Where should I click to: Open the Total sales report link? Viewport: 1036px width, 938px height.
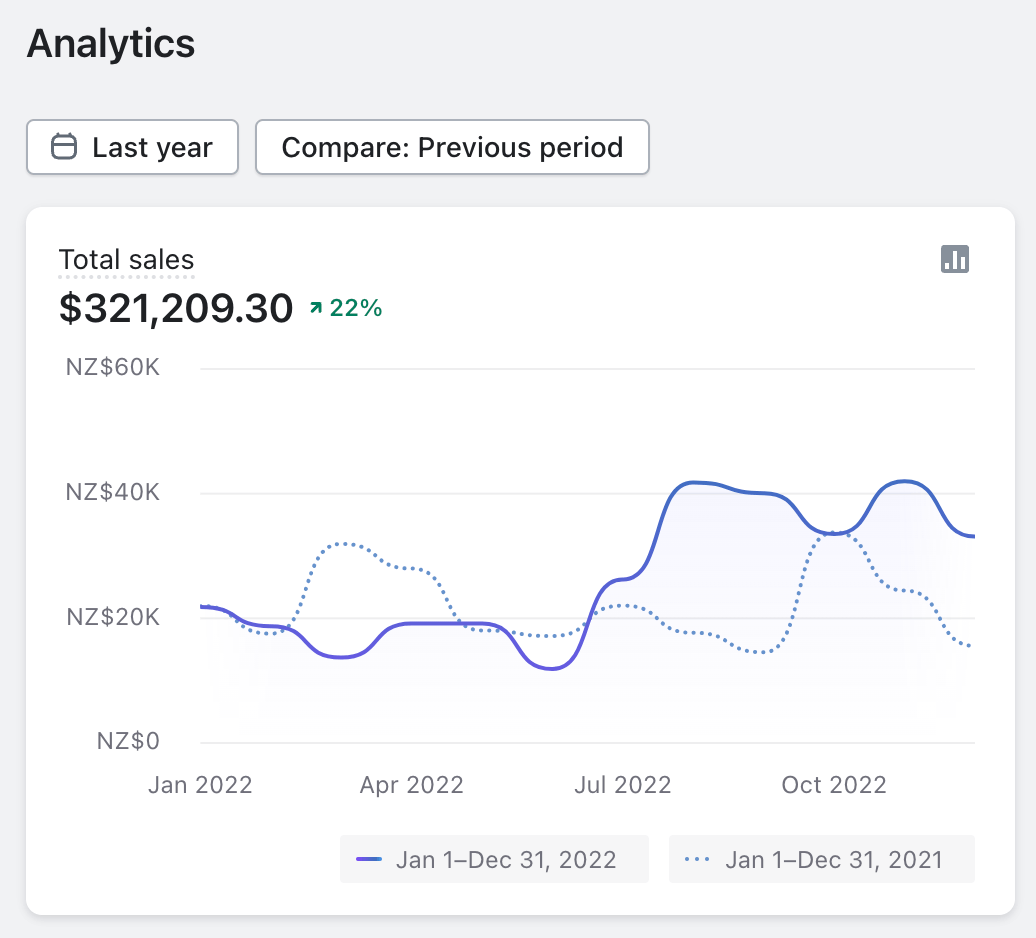(126, 260)
